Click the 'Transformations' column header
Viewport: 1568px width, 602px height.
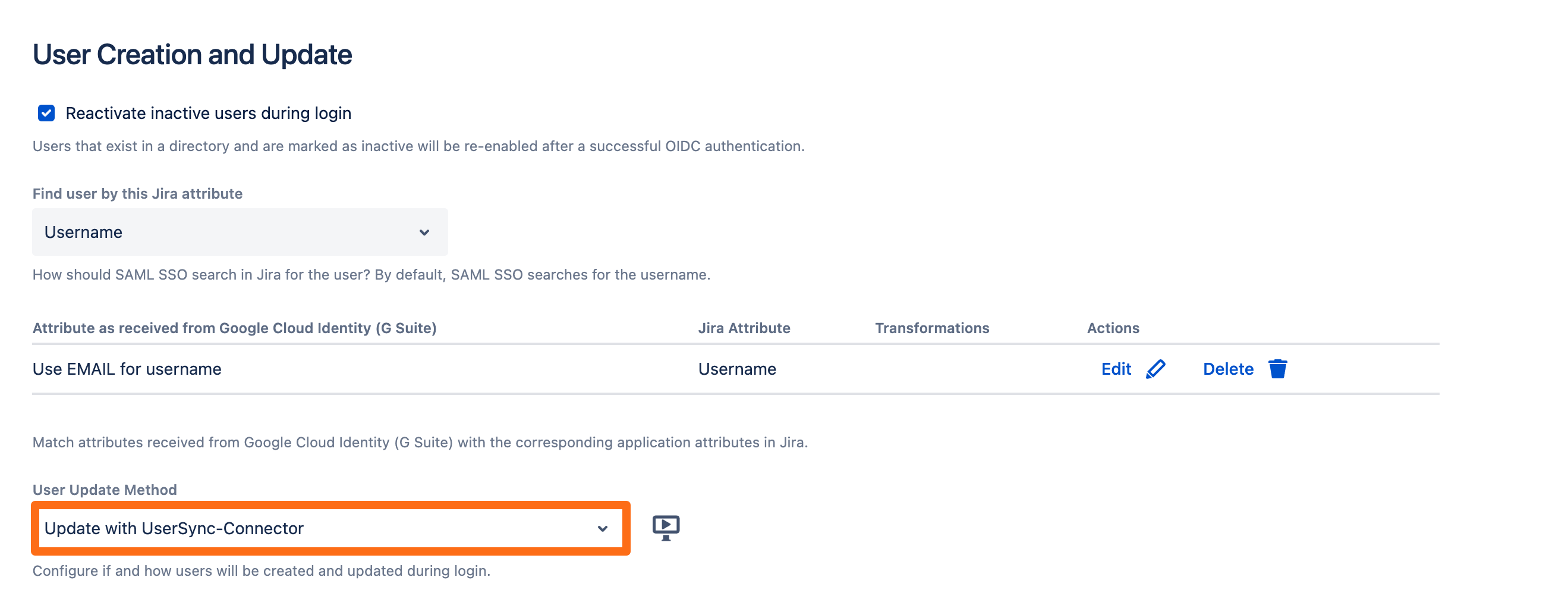click(932, 328)
